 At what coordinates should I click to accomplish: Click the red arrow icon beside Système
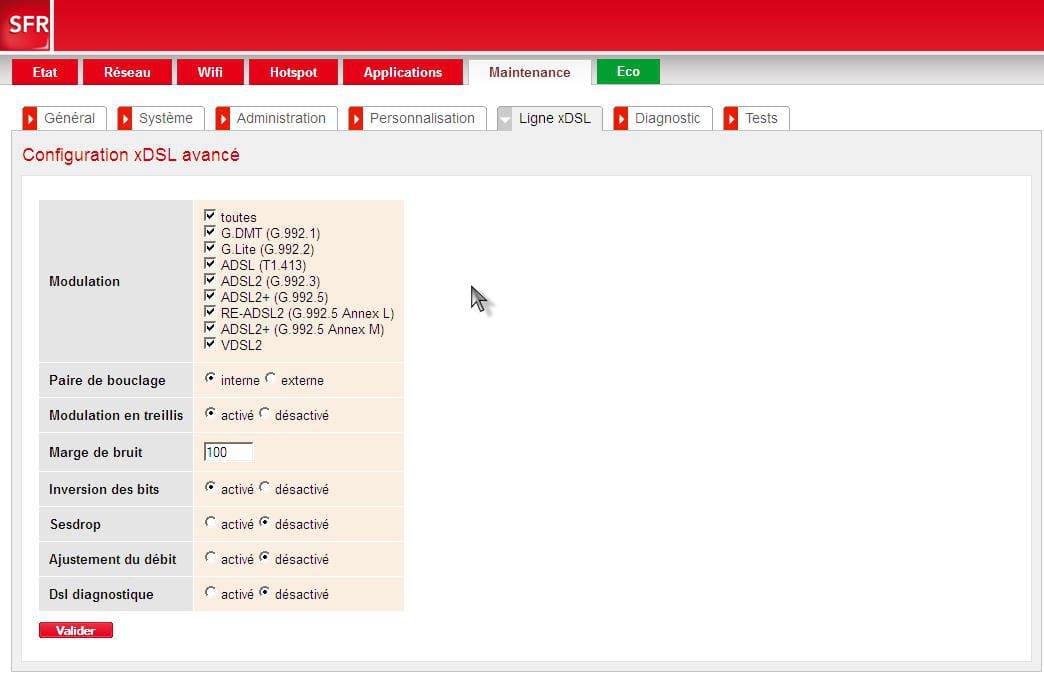tap(125, 118)
